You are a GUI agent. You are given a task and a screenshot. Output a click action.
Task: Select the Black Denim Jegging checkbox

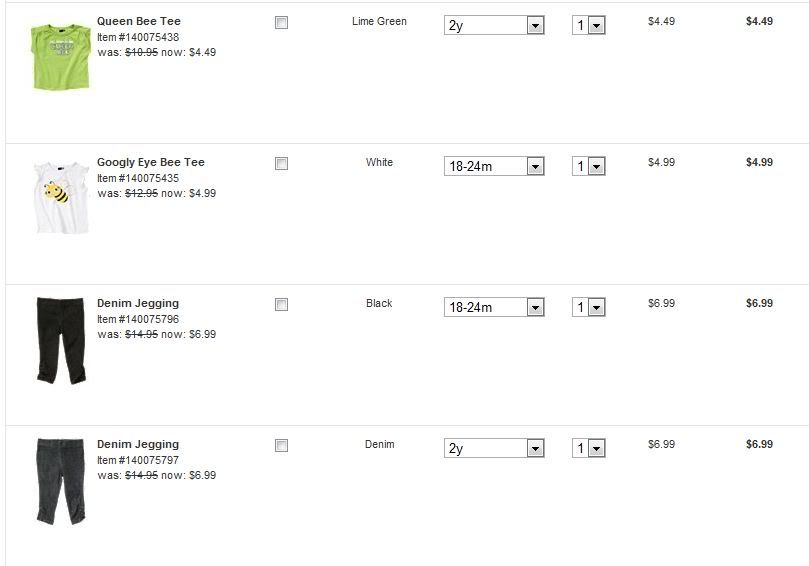point(281,304)
